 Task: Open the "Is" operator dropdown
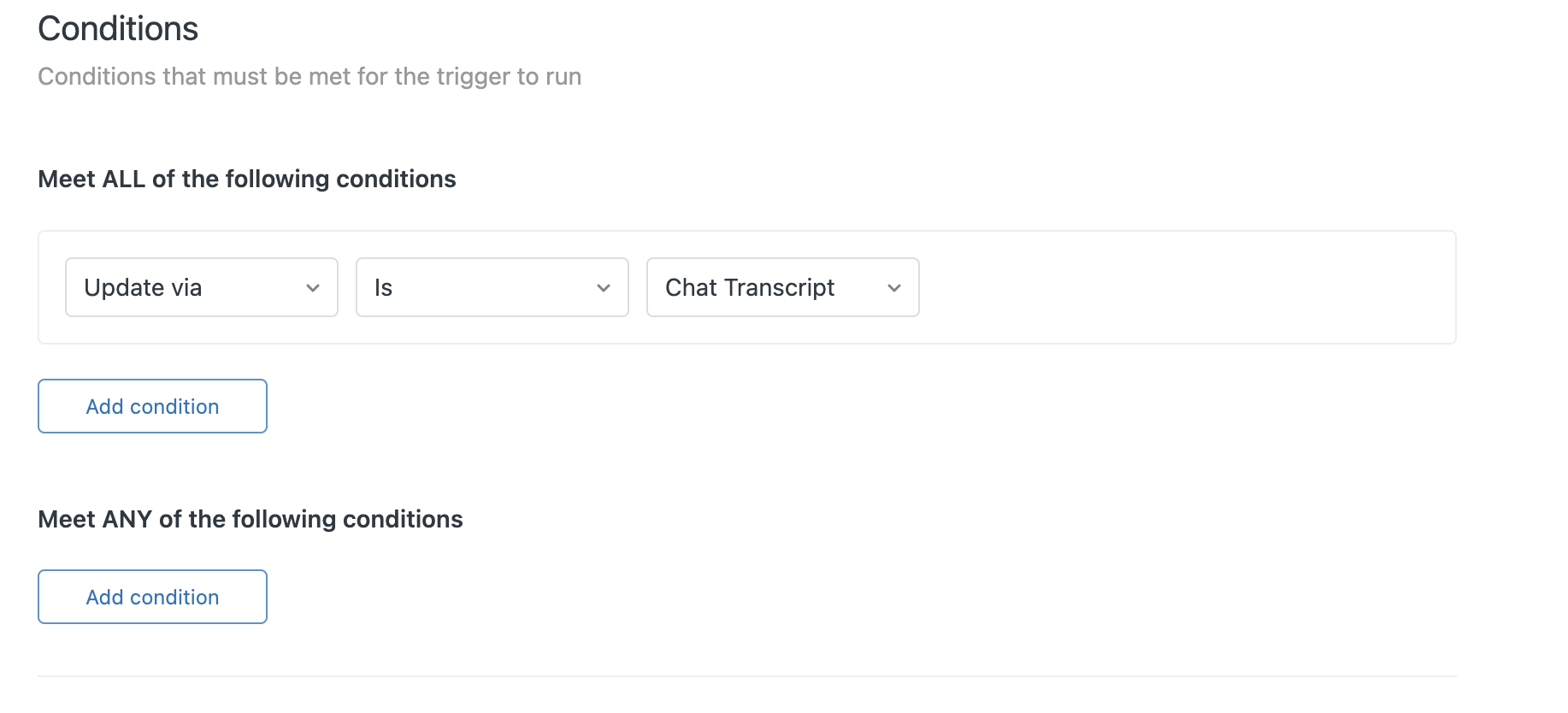pos(492,287)
